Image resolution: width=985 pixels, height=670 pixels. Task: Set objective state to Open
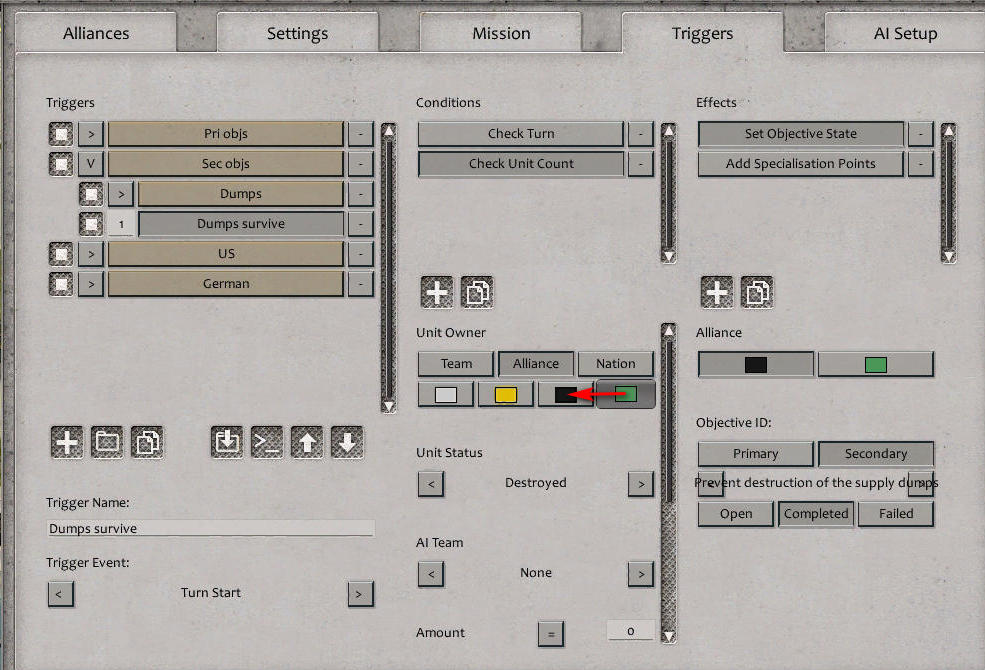(736, 514)
